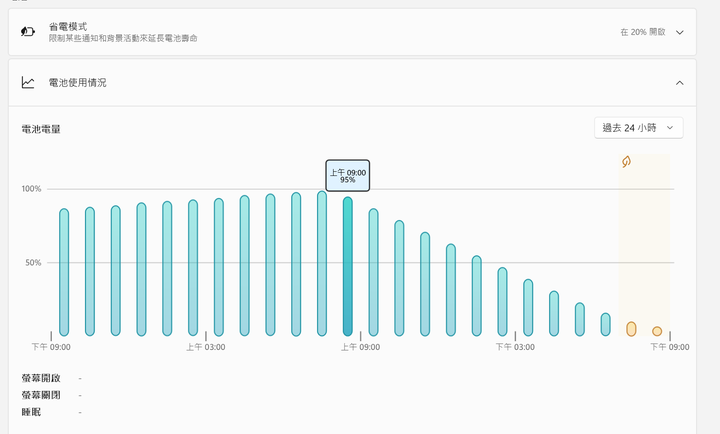
Task: Open the 過去 24 小時 dropdown
Action: pyautogui.click(x=639, y=128)
